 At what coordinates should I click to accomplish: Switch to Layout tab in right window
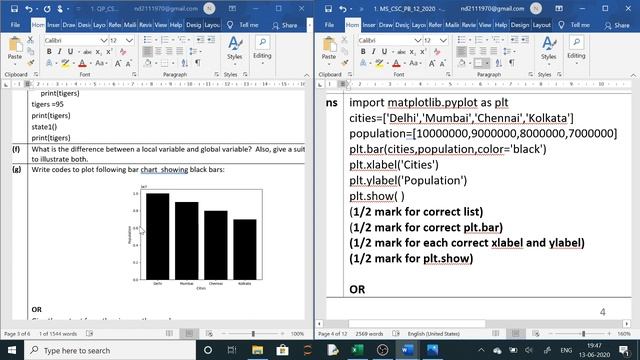542,25
